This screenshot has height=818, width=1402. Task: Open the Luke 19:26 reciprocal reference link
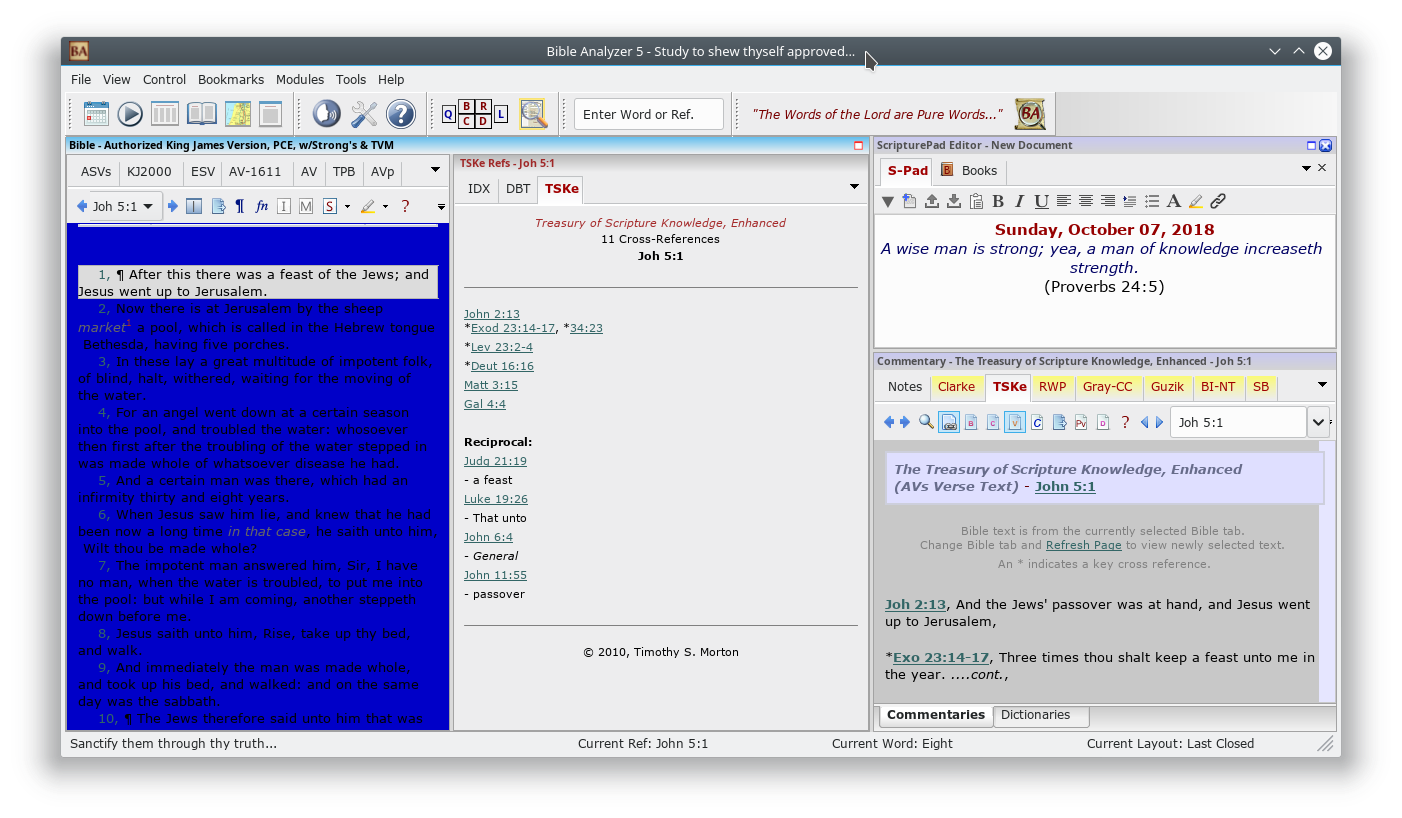click(496, 499)
